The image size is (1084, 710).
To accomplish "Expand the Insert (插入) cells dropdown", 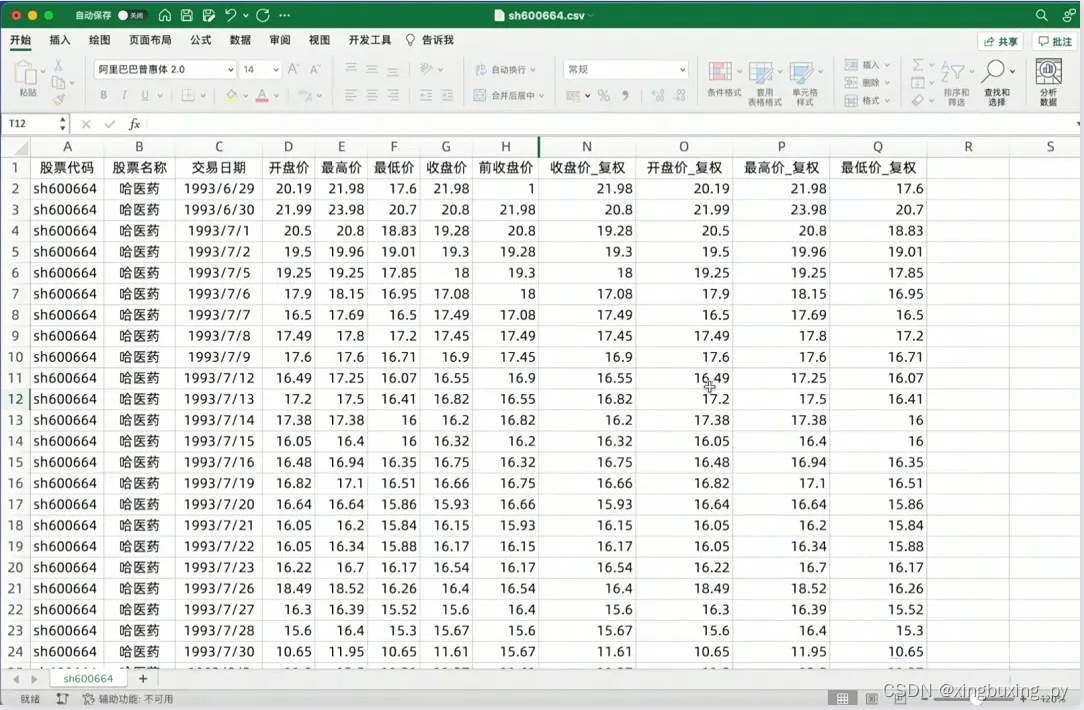I will tap(887, 65).
